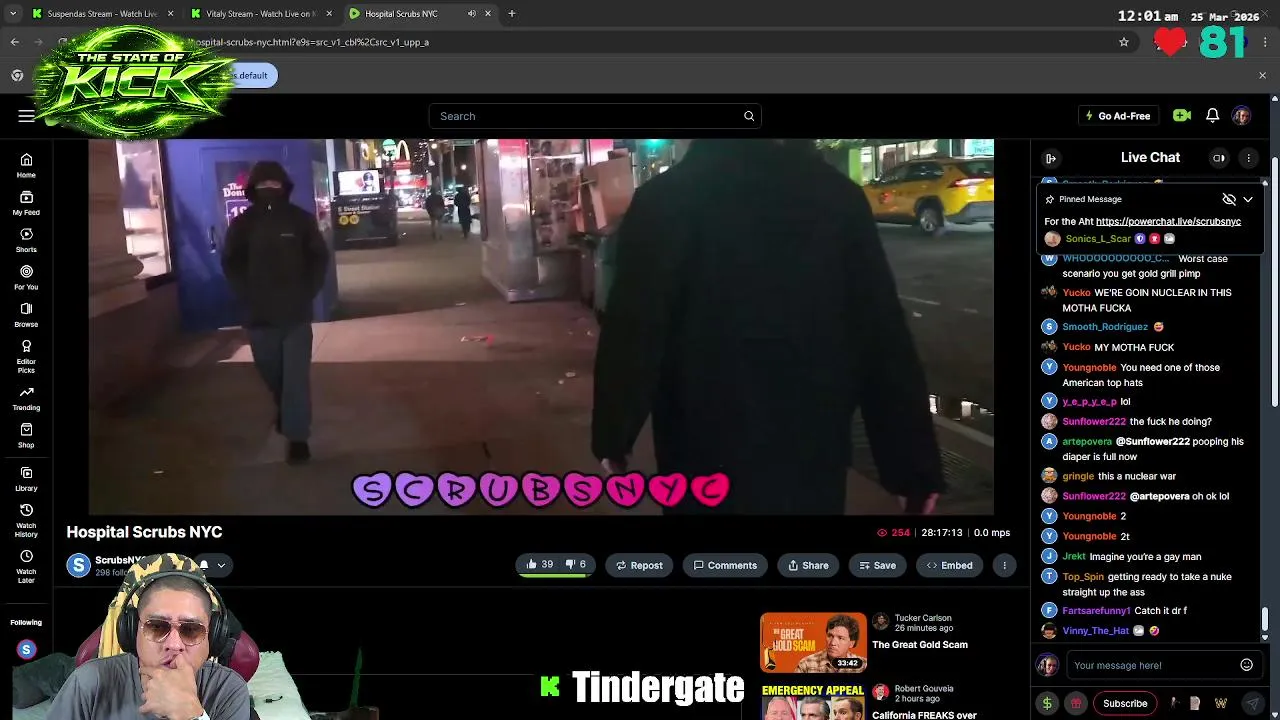Click the EMERGENCY APPEAL video thumbnail
Screen dimensions: 1280x720
(813, 701)
